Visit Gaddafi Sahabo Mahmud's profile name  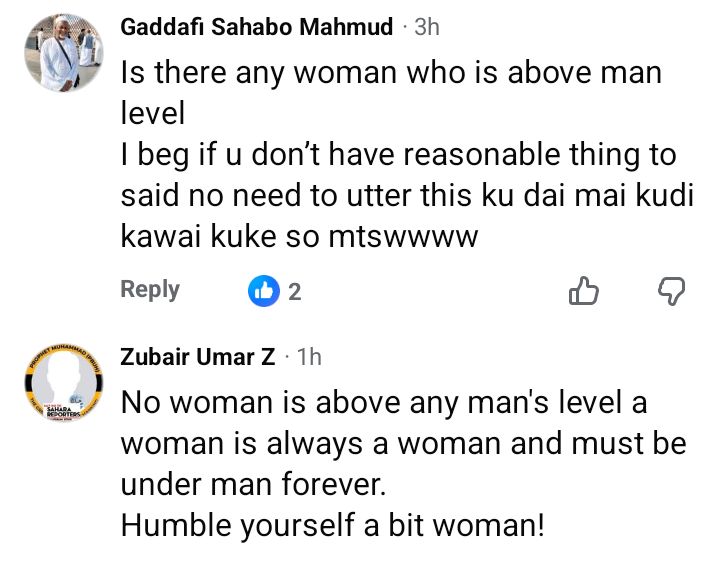[256, 27]
